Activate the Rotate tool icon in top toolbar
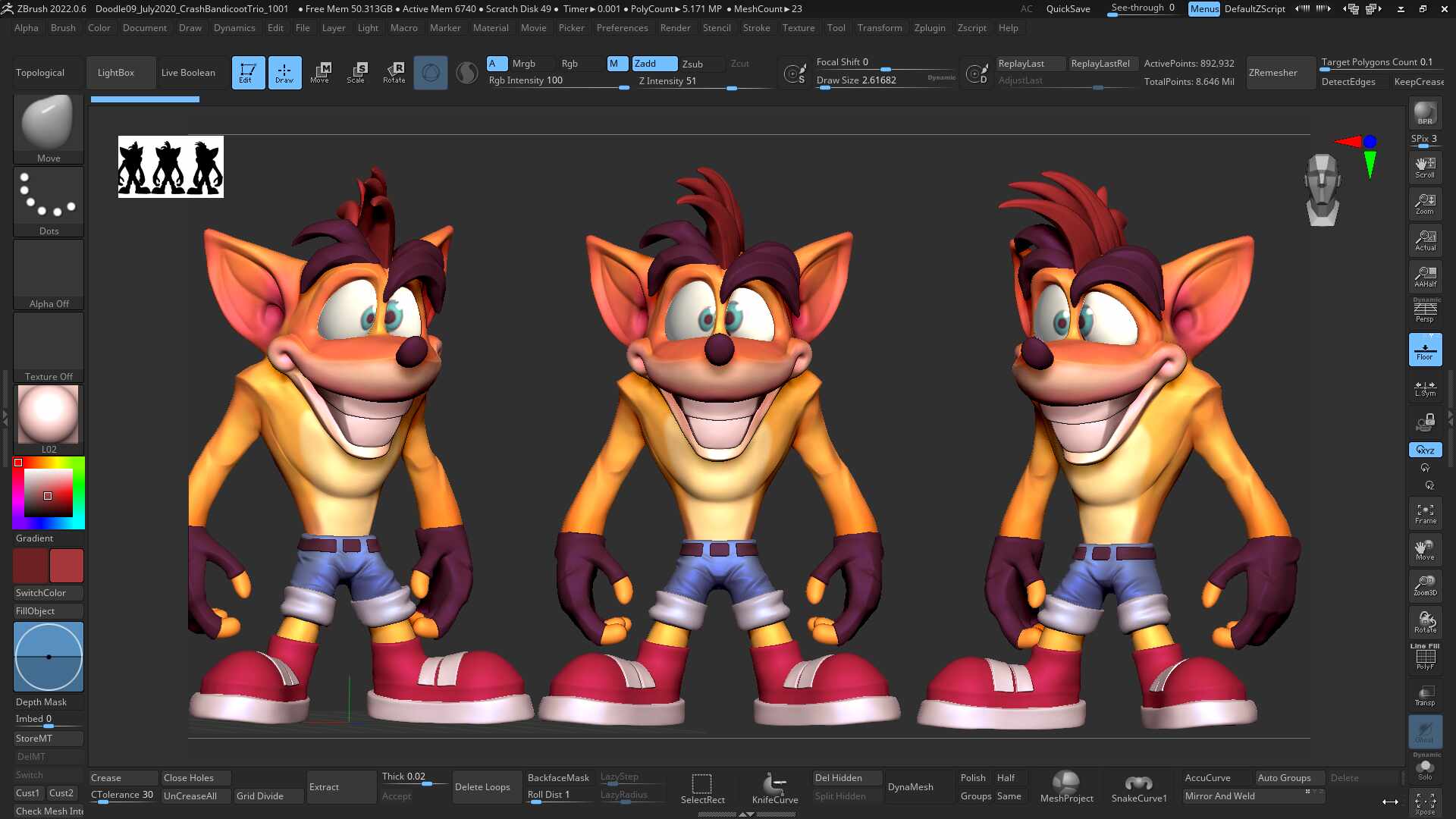 [394, 73]
